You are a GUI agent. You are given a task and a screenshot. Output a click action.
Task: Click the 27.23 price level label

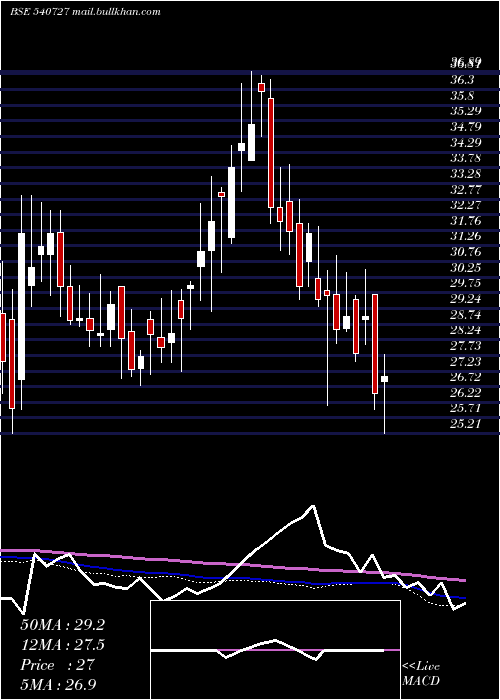[x=466, y=361]
